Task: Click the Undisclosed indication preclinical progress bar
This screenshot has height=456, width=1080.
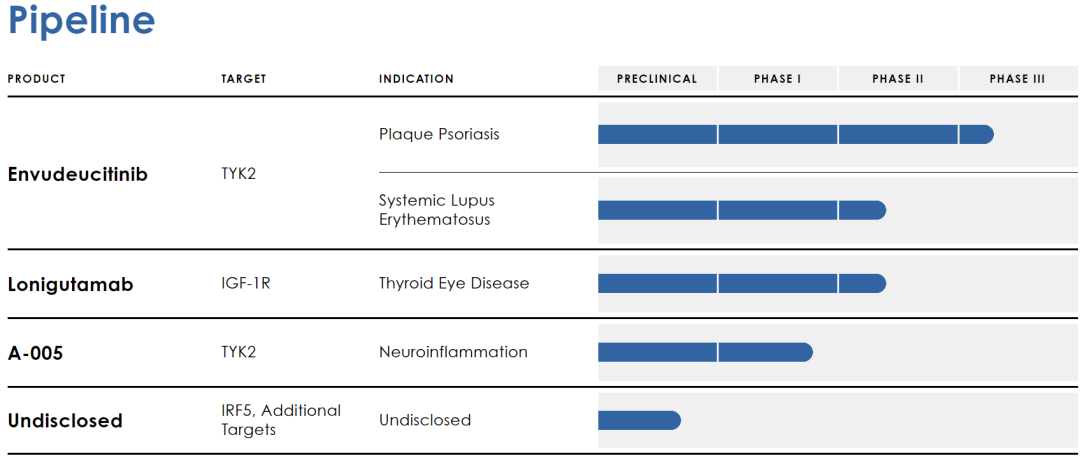Action: pos(639,420)
